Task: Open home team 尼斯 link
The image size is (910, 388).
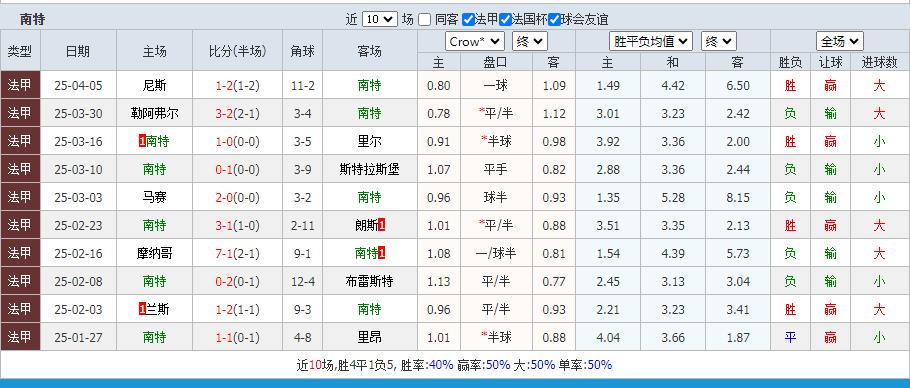Action: pyautogui.click(x=154, y=86)
